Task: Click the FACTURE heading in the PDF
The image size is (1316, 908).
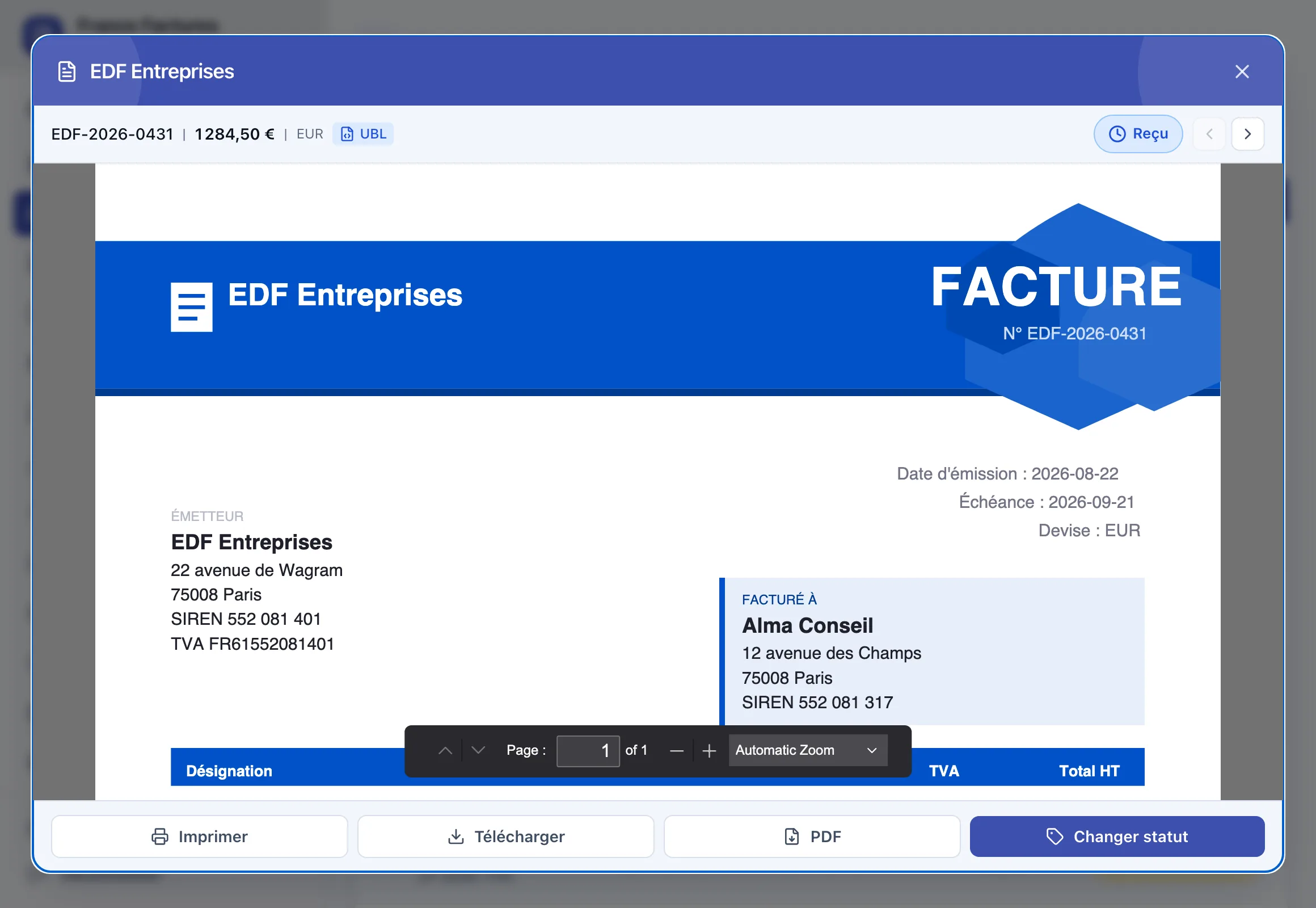Action: (x=1056, y=287)
